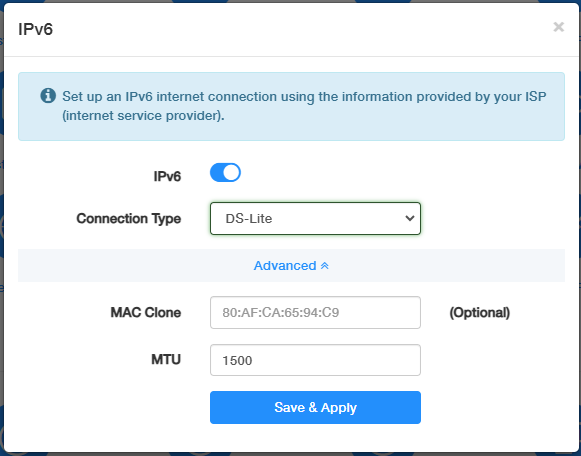Click the IPv6 label beside the toggle
The height and width of the screenshot is (456, 581).
click(167, 177)
